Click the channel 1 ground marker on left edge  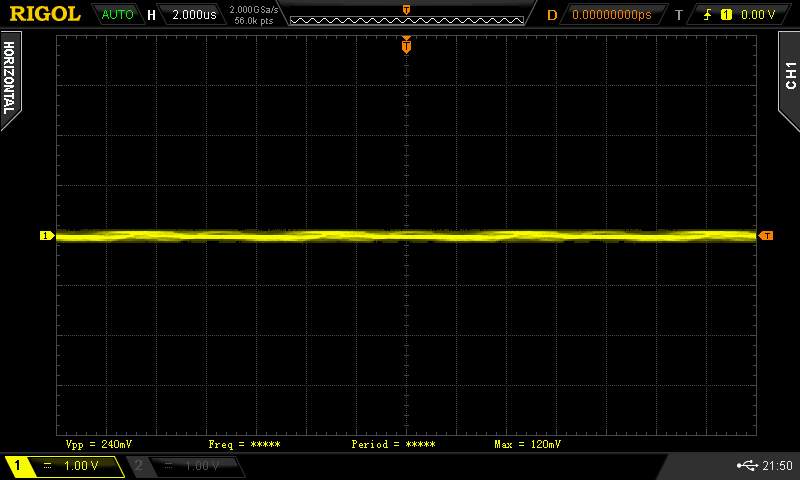pos(46,236)
